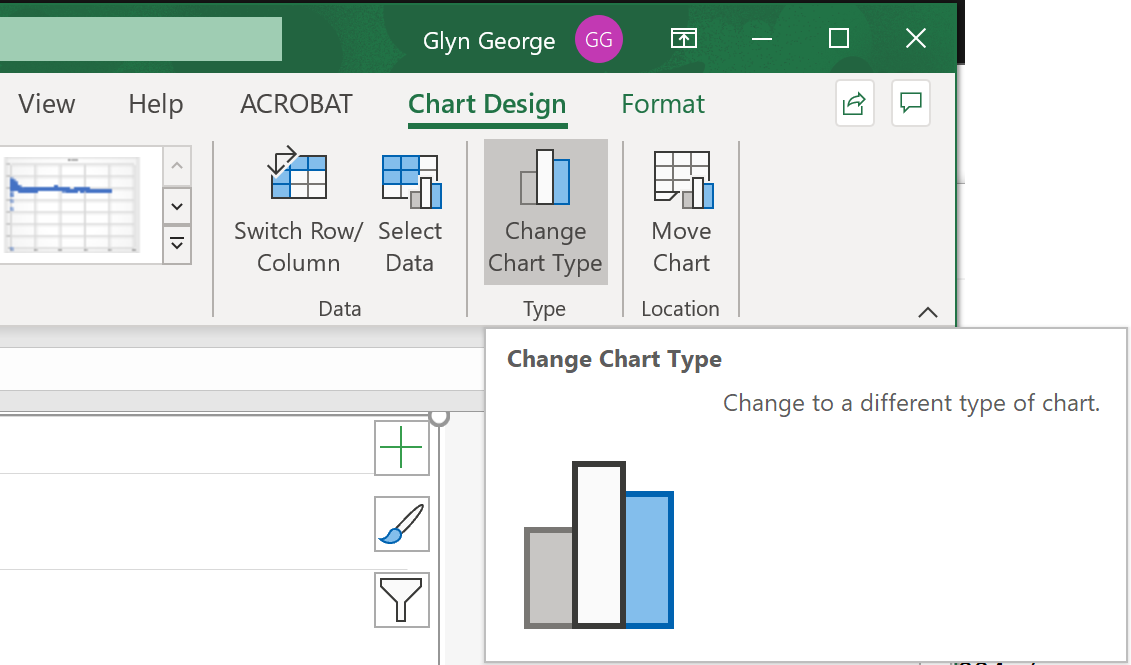Expand the chart styles gallery More button

click(177, 245)
